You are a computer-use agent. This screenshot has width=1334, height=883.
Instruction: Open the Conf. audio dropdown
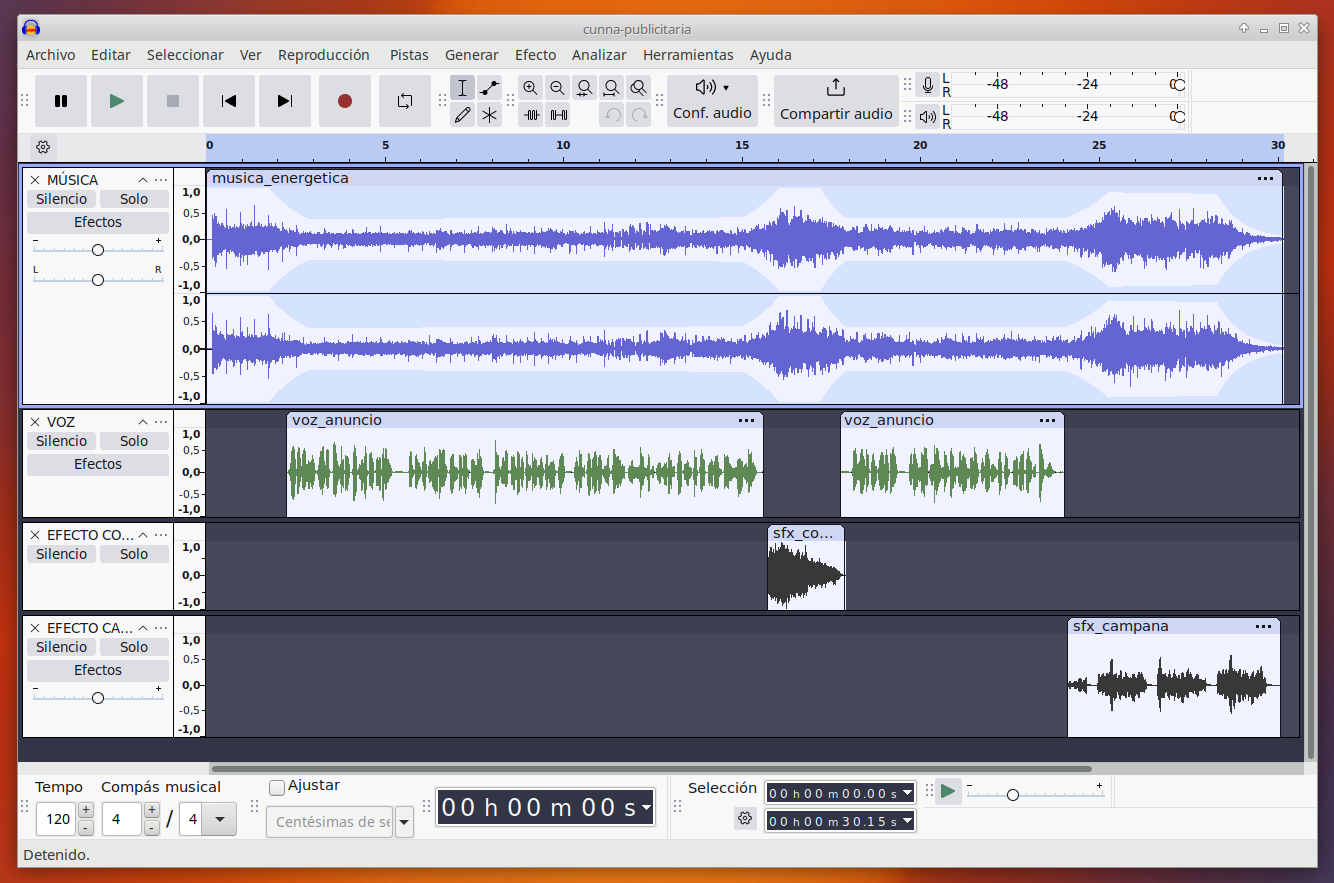(x=712, y=100)
